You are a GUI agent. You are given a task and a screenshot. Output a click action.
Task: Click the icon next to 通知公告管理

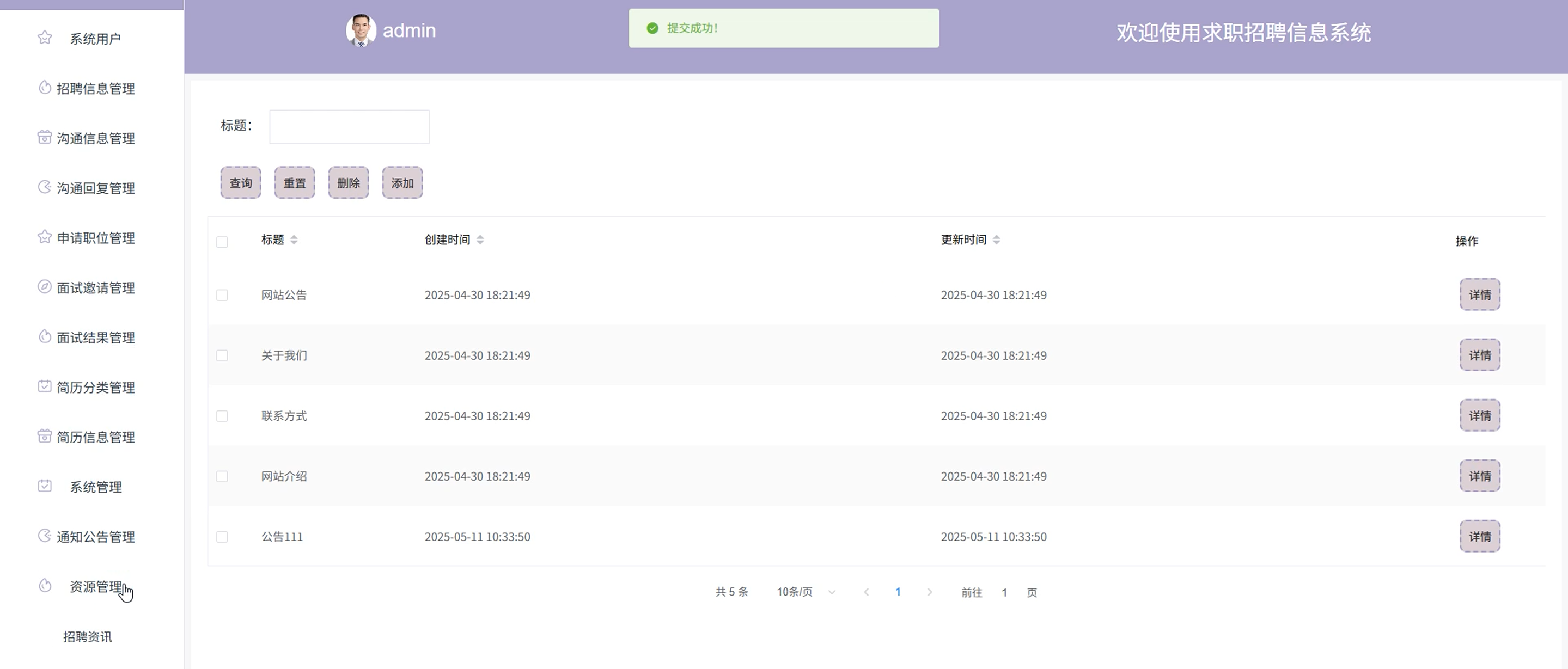(x=45, y=536)
